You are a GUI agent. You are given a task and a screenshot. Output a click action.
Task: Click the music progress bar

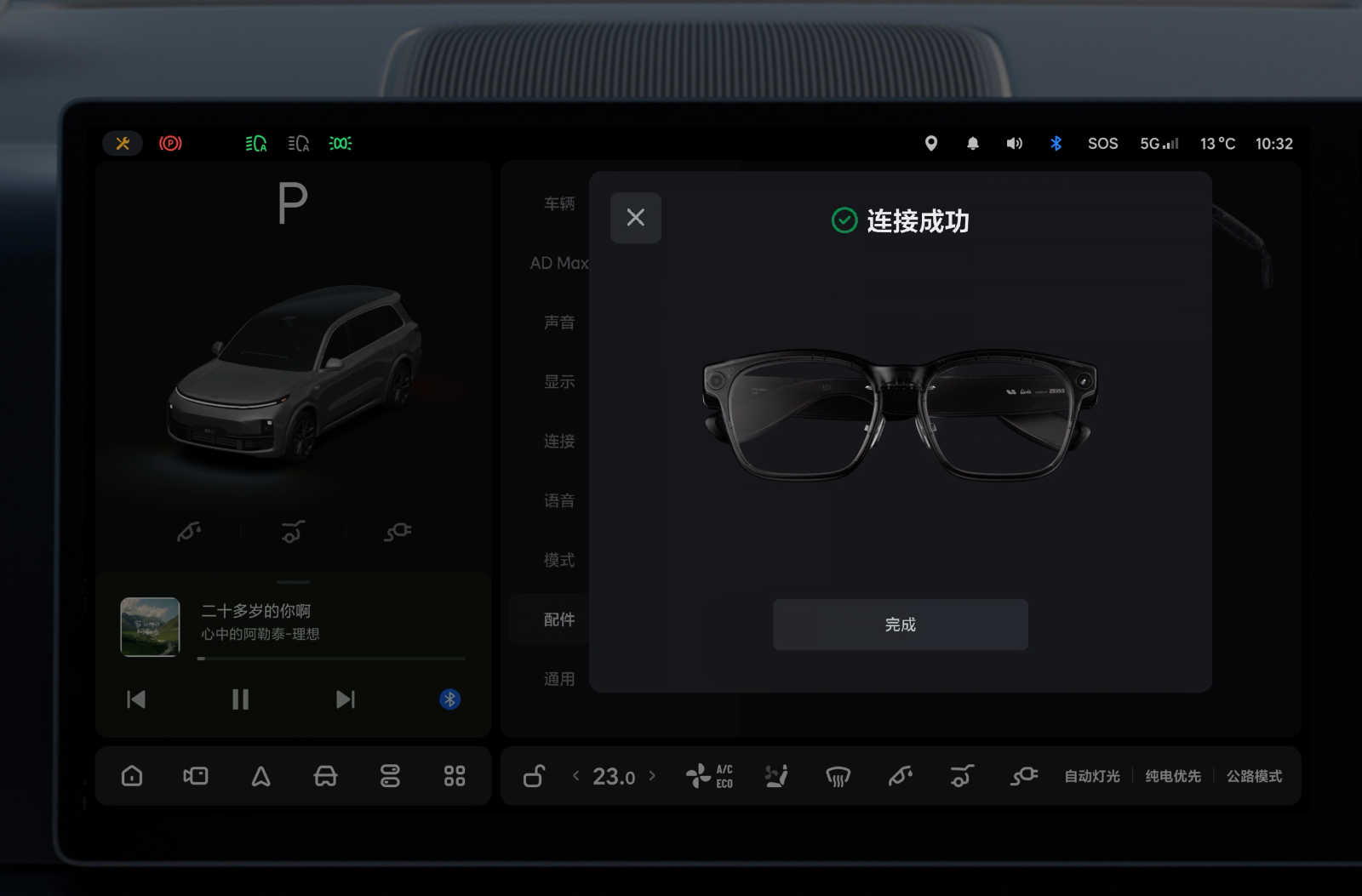click(332, 659)
